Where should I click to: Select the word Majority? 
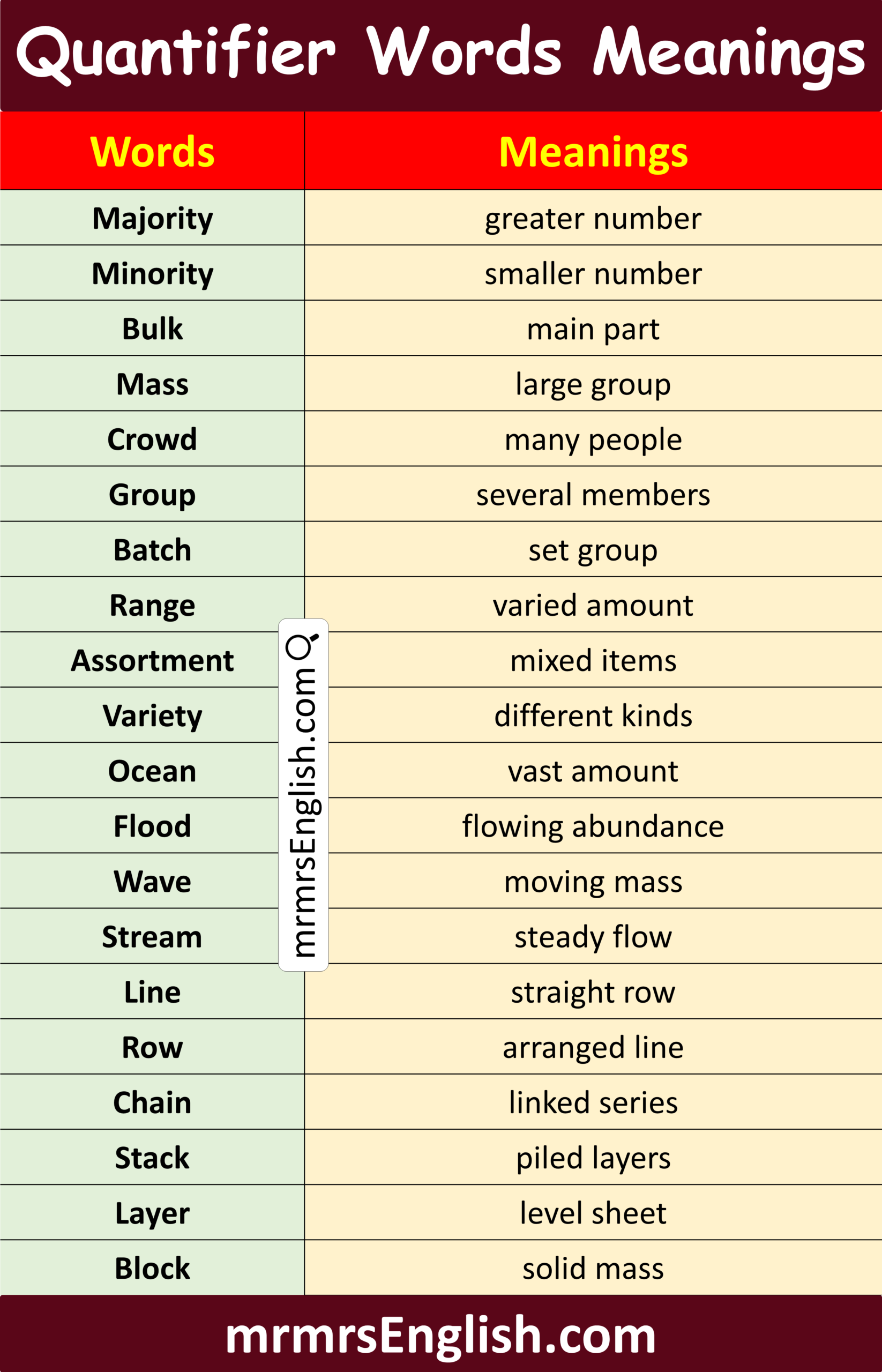click(x=152, y=218)
